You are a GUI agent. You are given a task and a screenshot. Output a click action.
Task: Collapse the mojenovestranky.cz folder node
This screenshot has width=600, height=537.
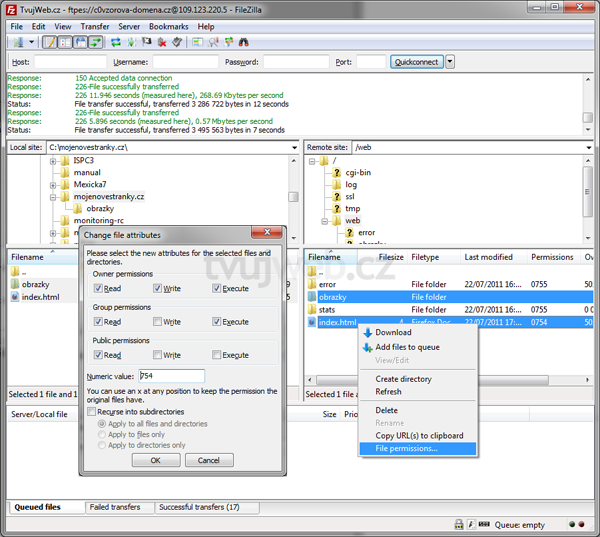click(53, 197)
